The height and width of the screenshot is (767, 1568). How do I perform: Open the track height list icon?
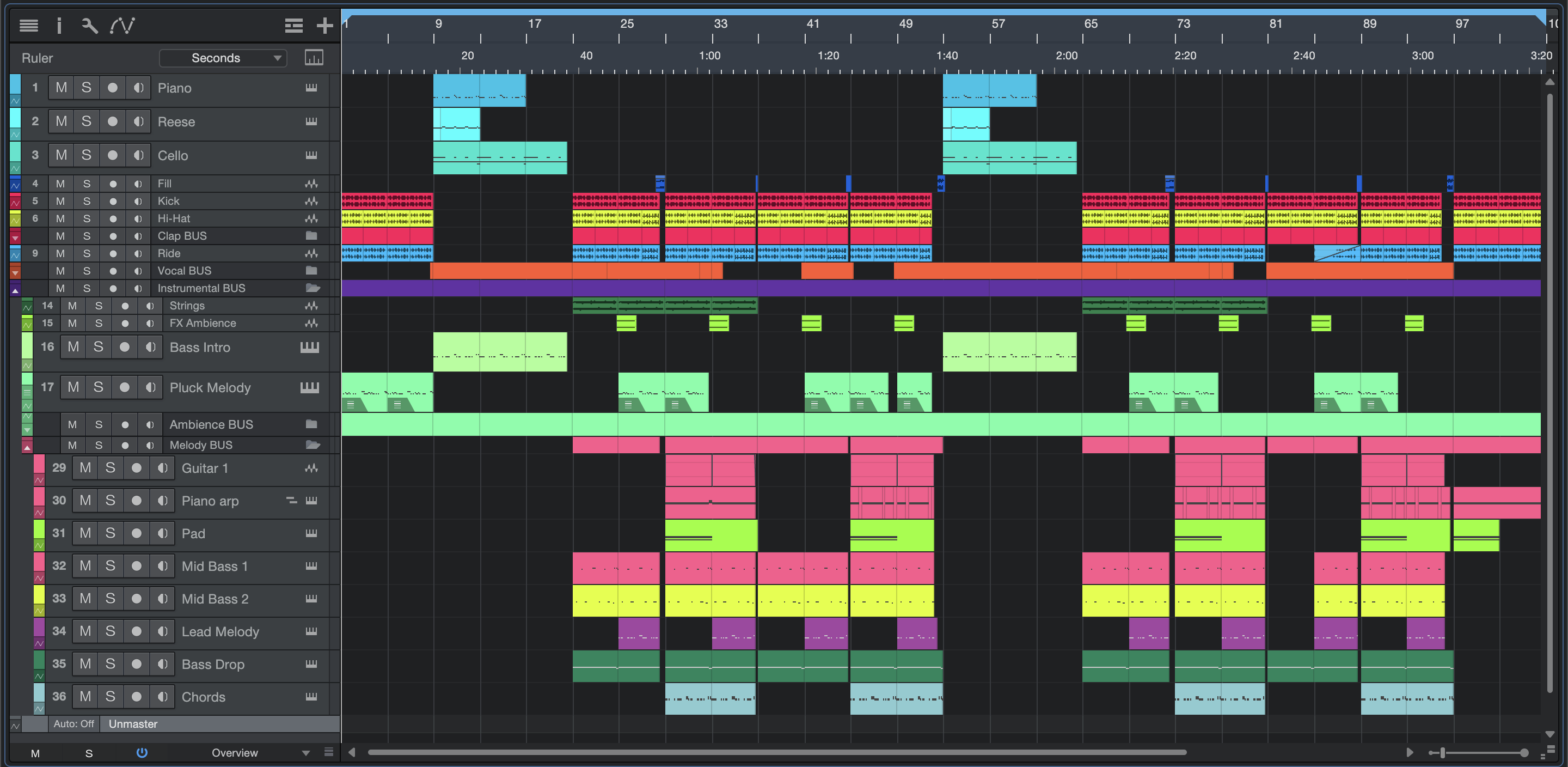pos(294,25)
